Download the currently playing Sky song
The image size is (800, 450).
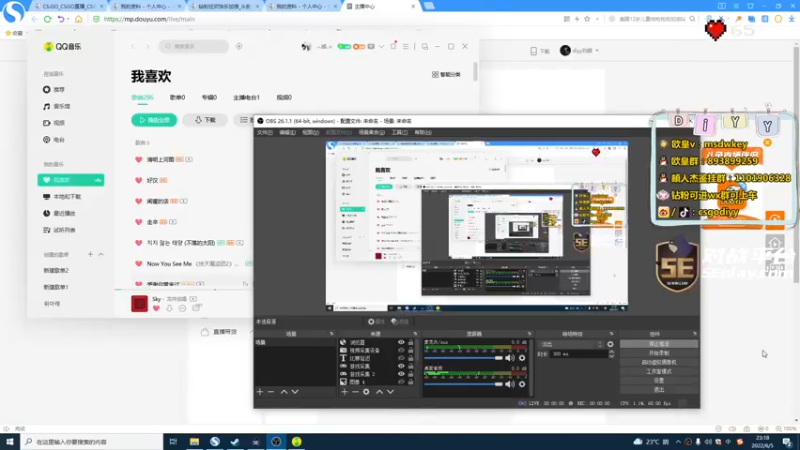pos(169,308)
